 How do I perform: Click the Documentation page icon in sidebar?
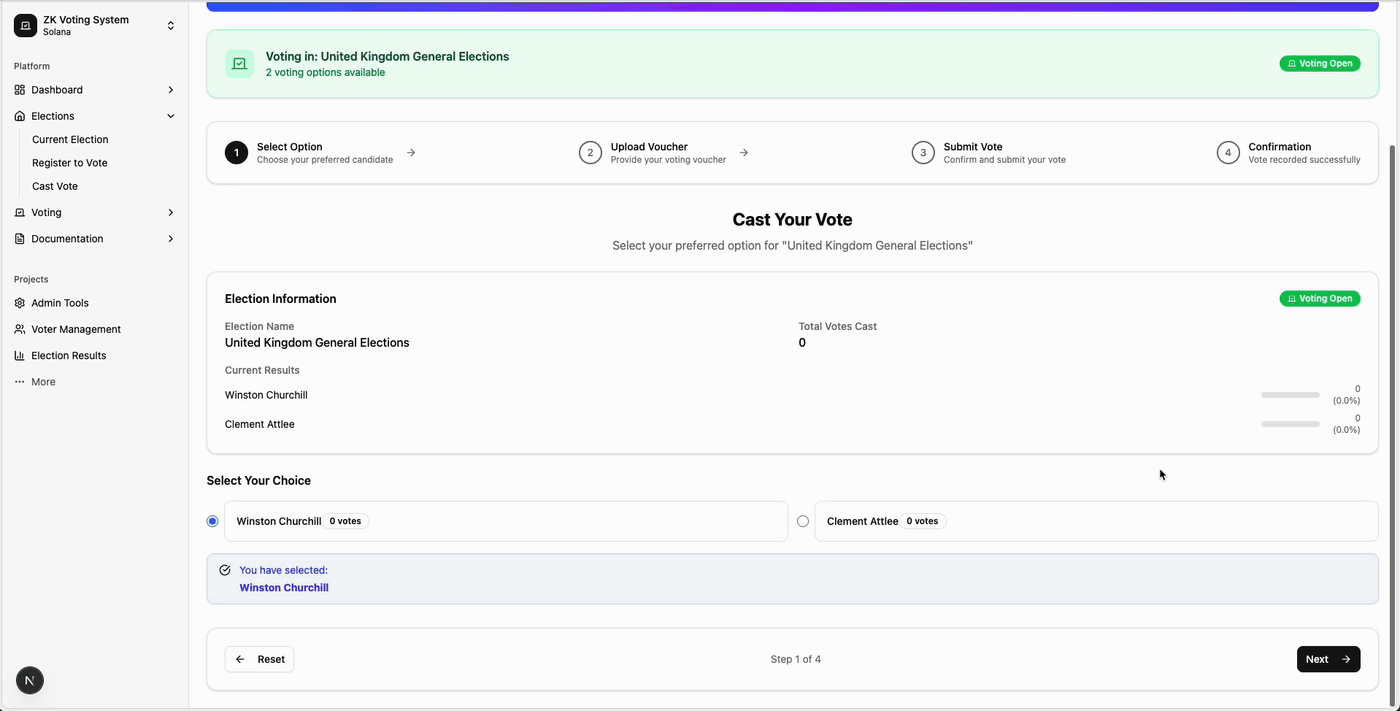tap(20, 239)
